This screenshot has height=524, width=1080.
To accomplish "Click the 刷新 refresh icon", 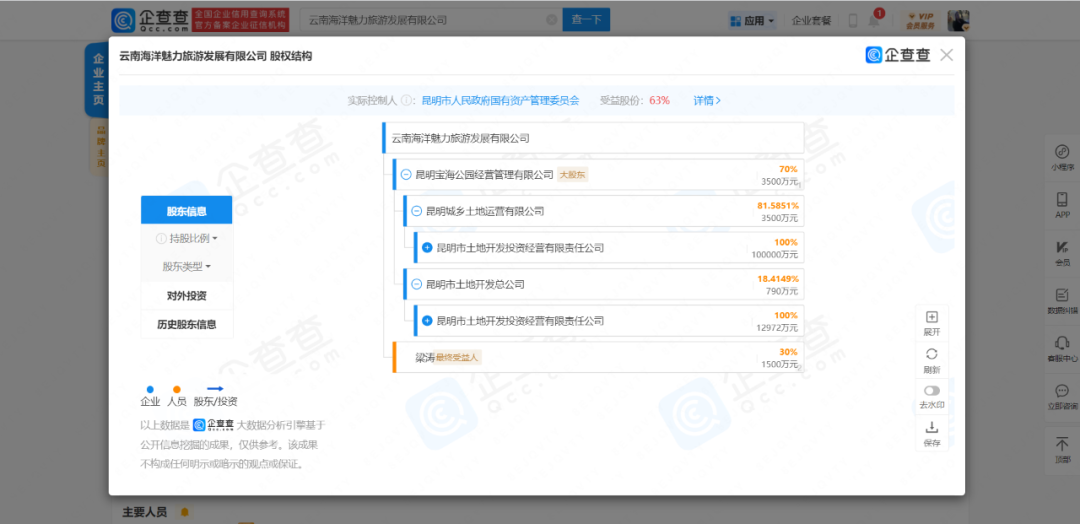I will 931,355.
